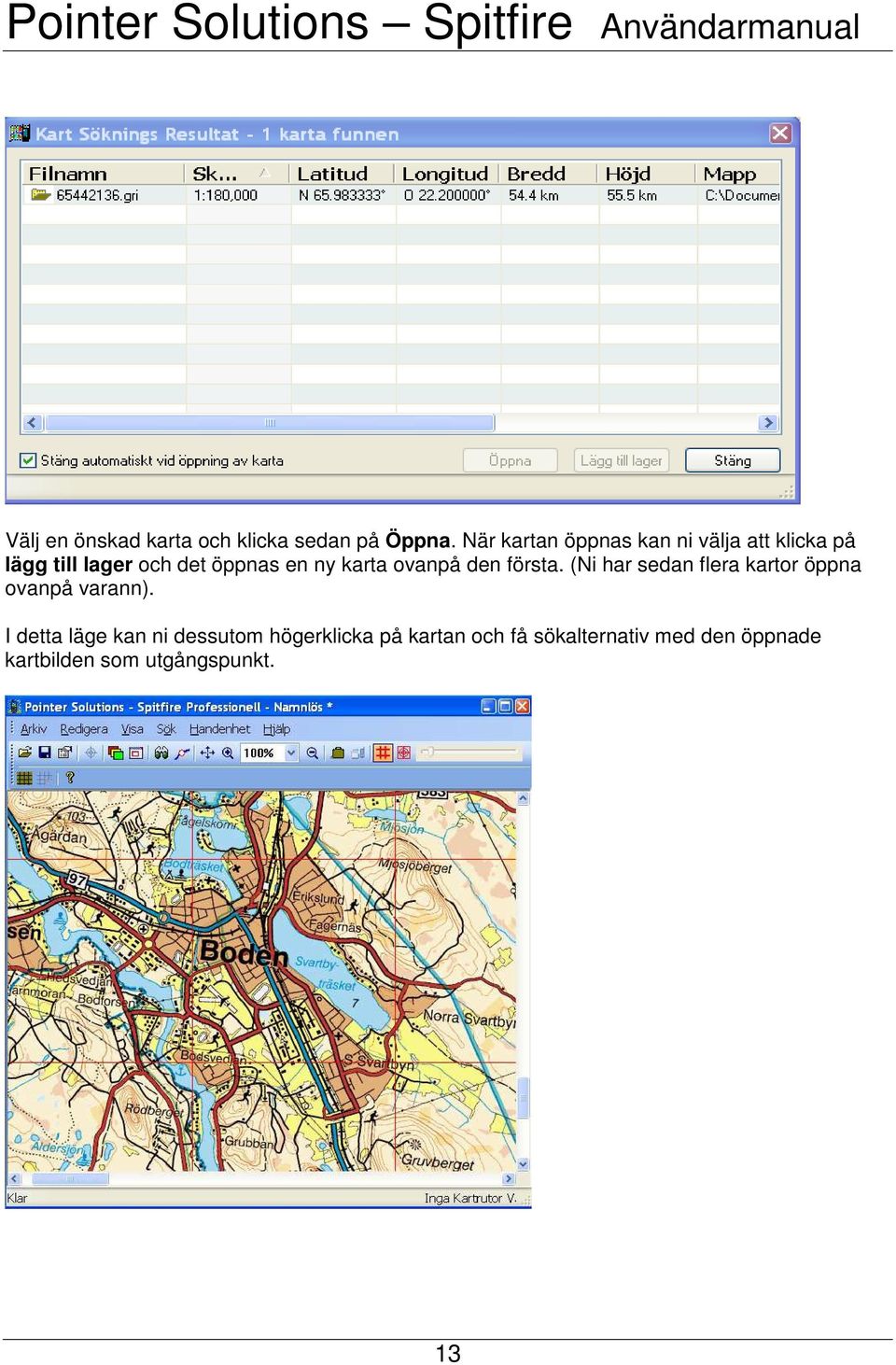The image size is (896, 1365).
Task: Click the zoom out magnifier icon
Action: (x=313, y=753)
